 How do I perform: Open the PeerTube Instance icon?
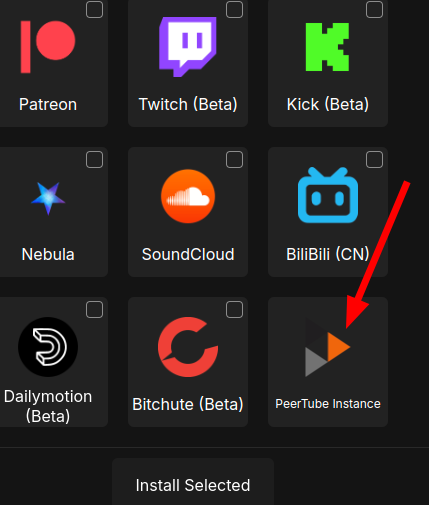(x=327, y=347)
